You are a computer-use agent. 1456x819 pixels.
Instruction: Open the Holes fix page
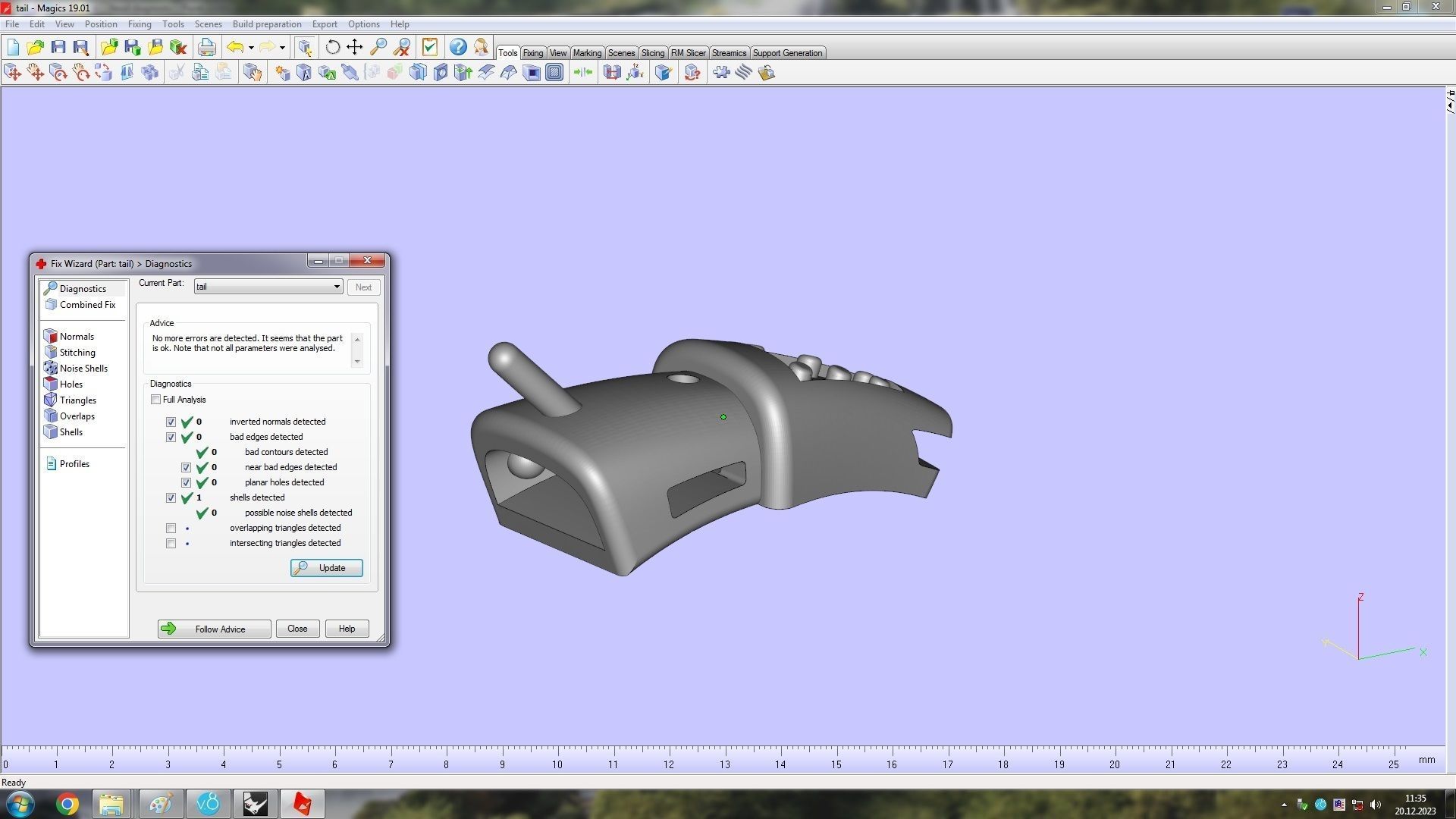[x=71, y=384]
